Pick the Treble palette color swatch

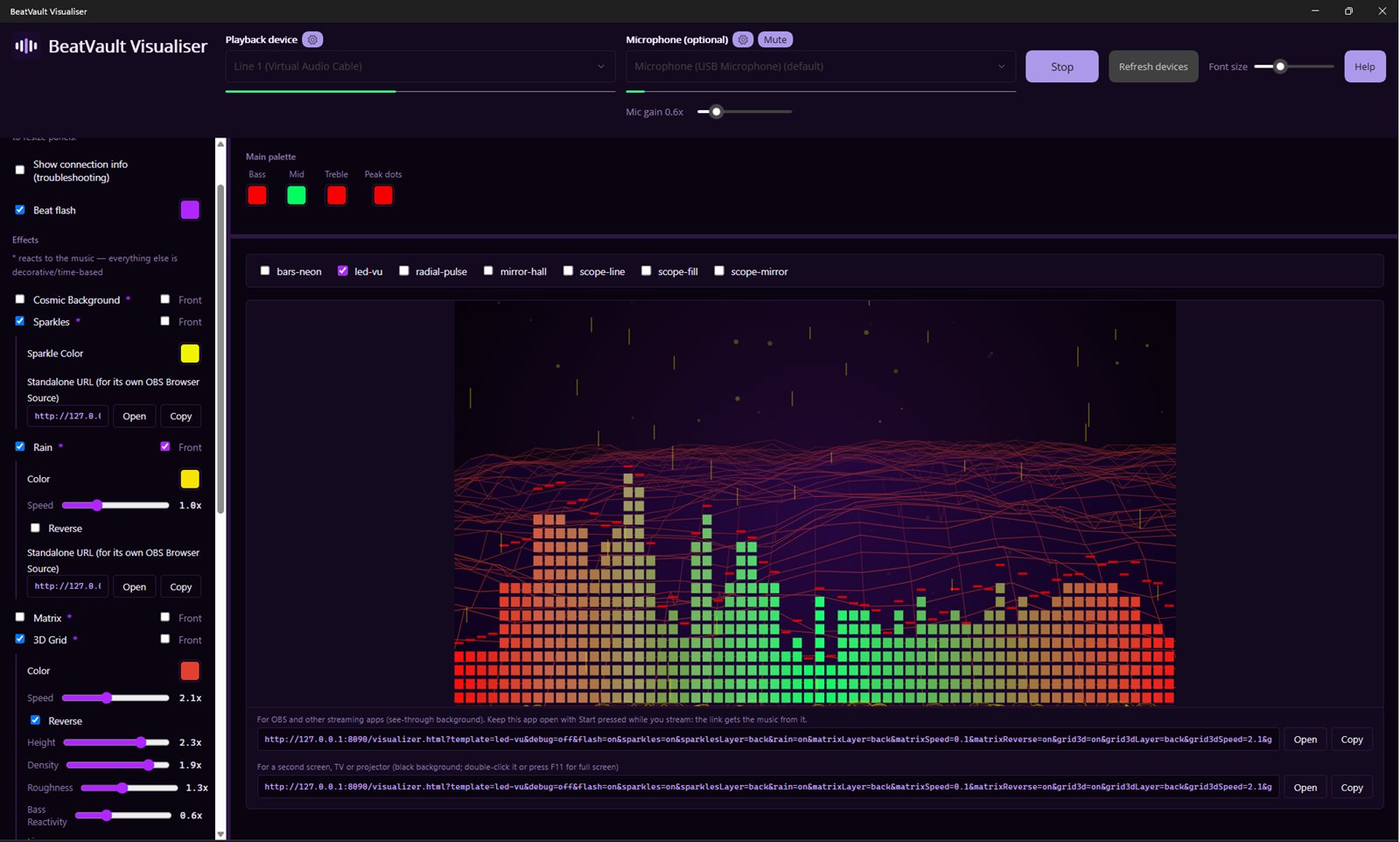[x=336, y=195]
